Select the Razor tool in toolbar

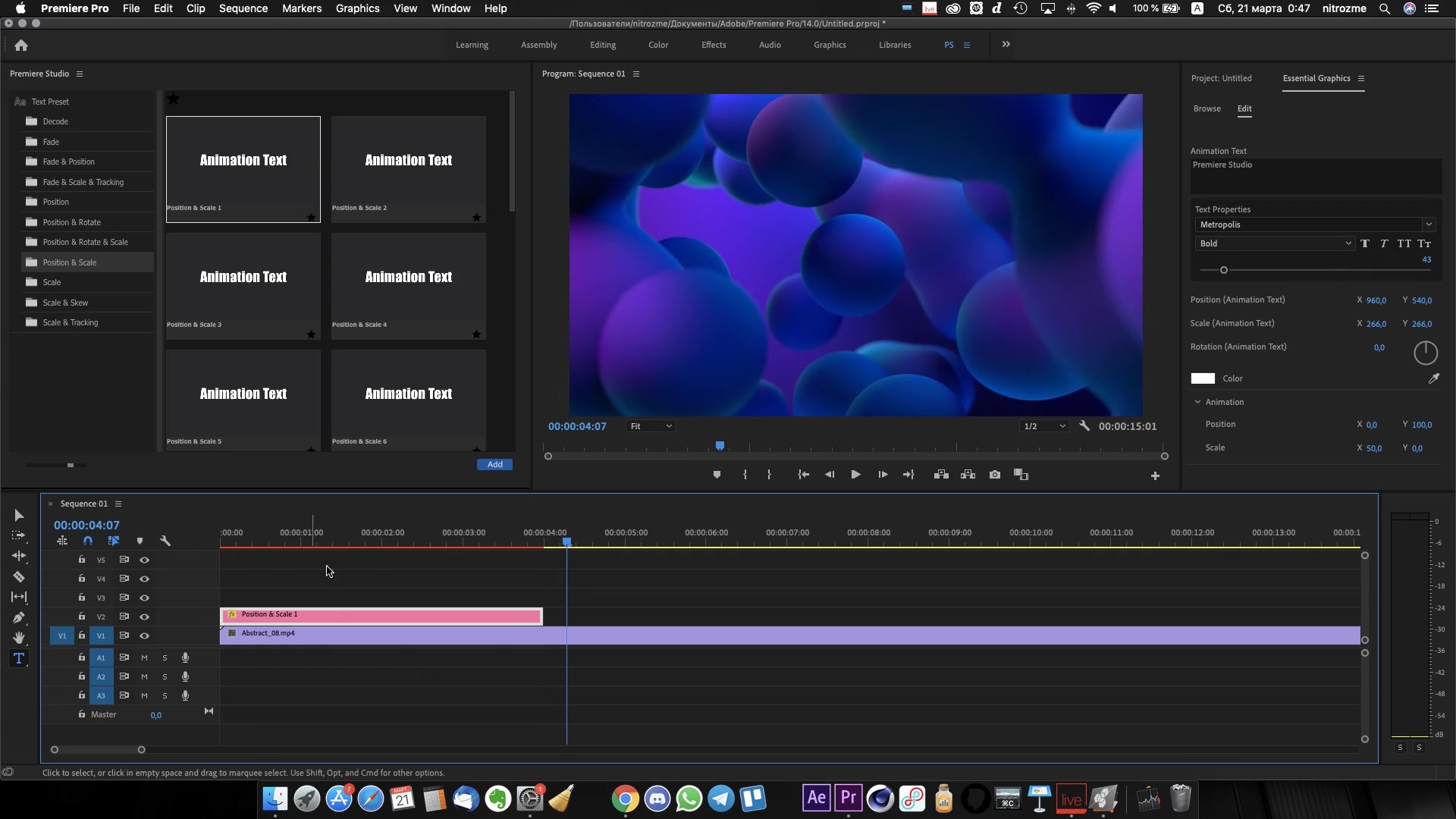point(18,576)
